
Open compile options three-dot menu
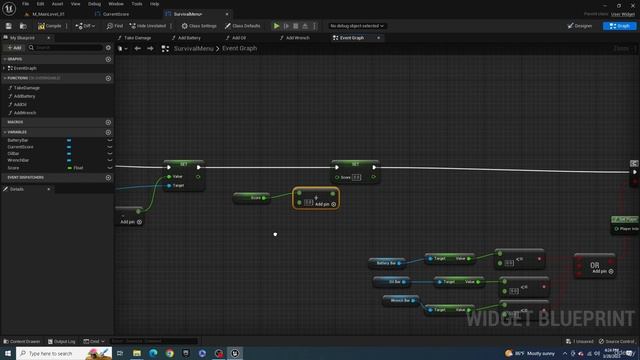[67, 26]
